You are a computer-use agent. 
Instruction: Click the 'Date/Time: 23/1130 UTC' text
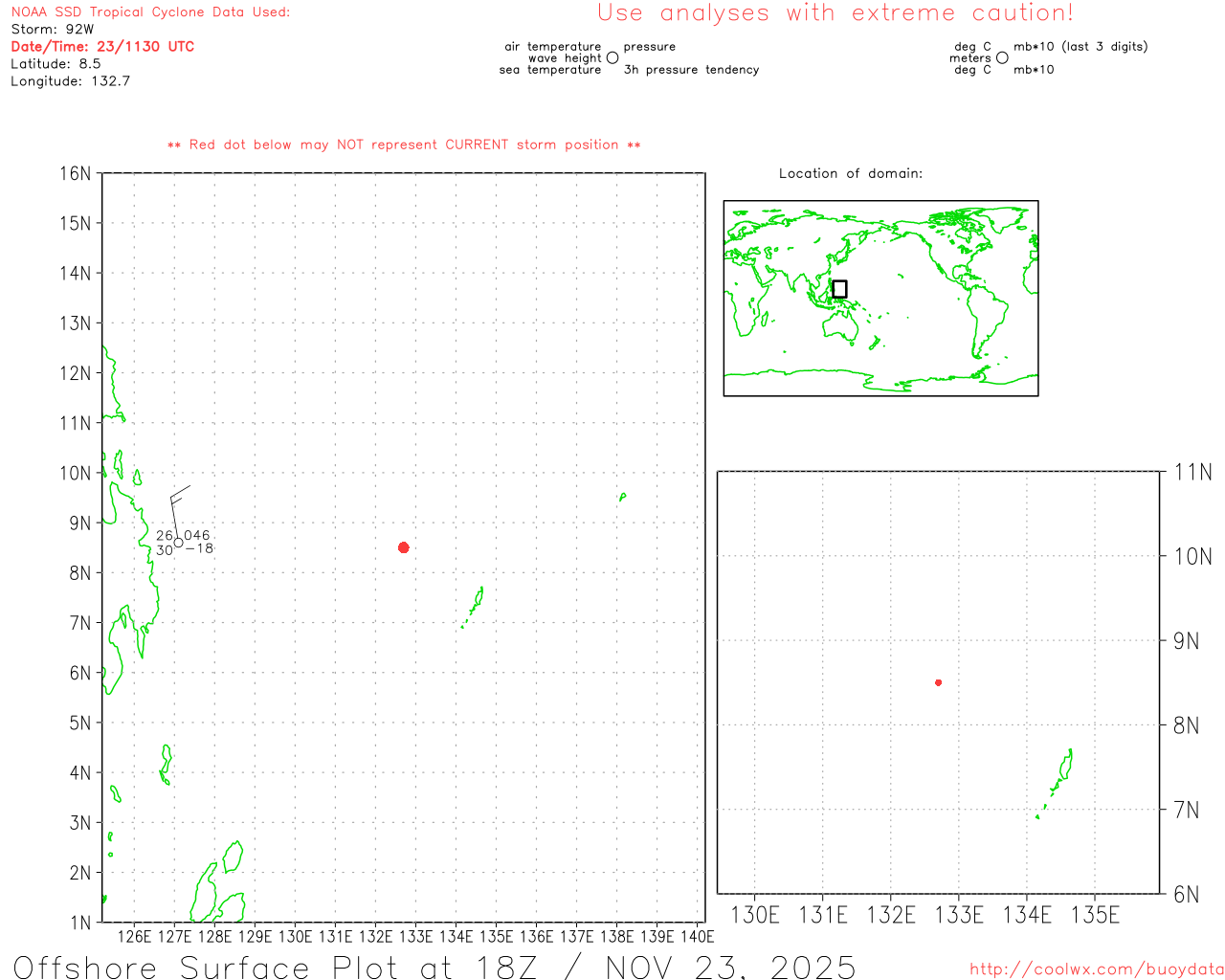102,47
